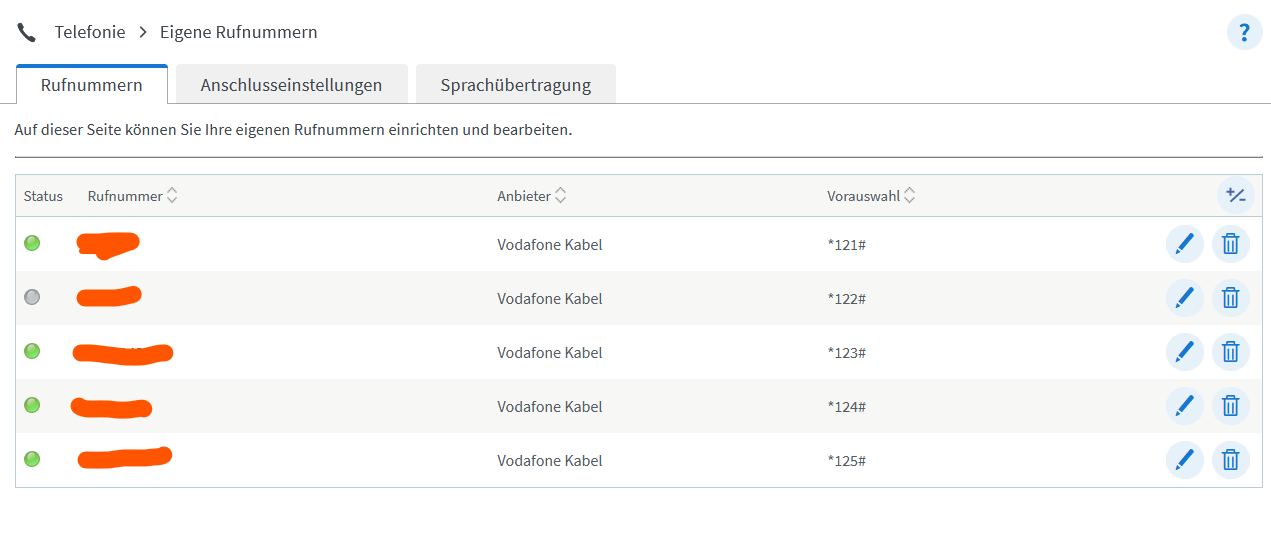Edit the number with preselection *121#
The image size is (1271, 539).
click(1184, 243)
